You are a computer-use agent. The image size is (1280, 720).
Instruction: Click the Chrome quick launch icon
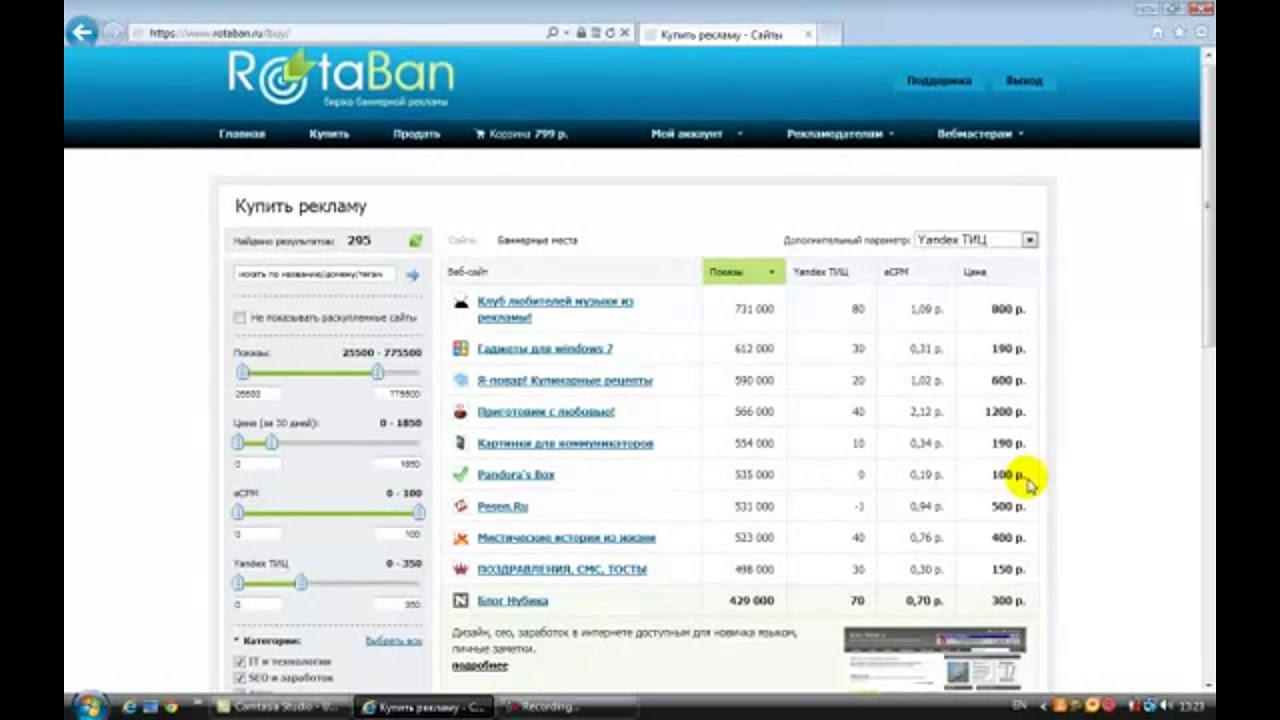172,707
